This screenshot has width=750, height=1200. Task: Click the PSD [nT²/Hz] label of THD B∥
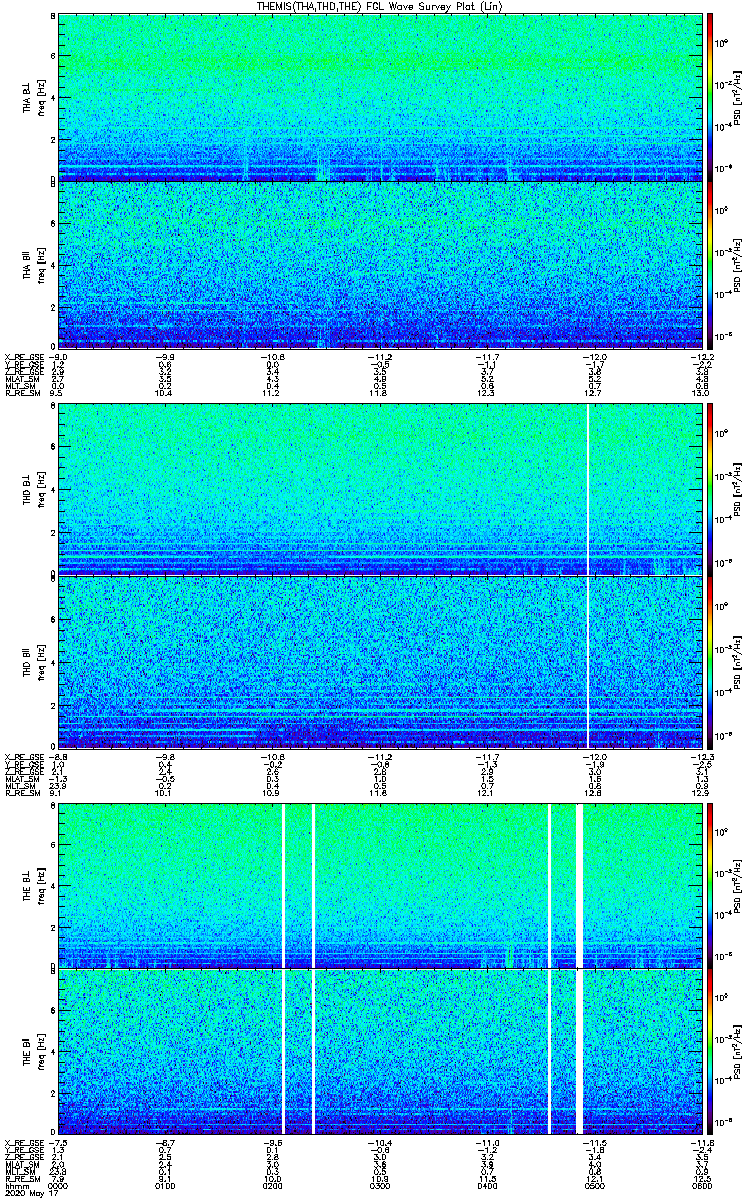point(738,662)
